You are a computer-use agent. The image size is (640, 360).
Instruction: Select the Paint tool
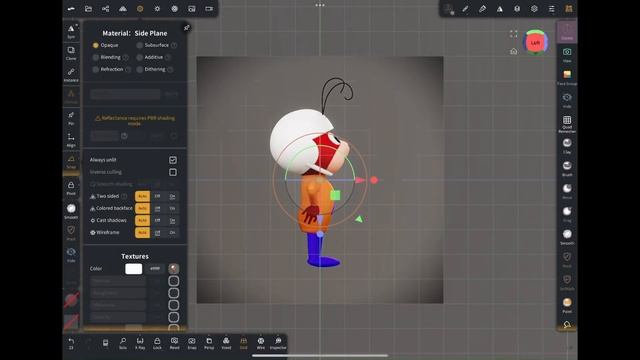pyautogui.click(x=567, y=305)
